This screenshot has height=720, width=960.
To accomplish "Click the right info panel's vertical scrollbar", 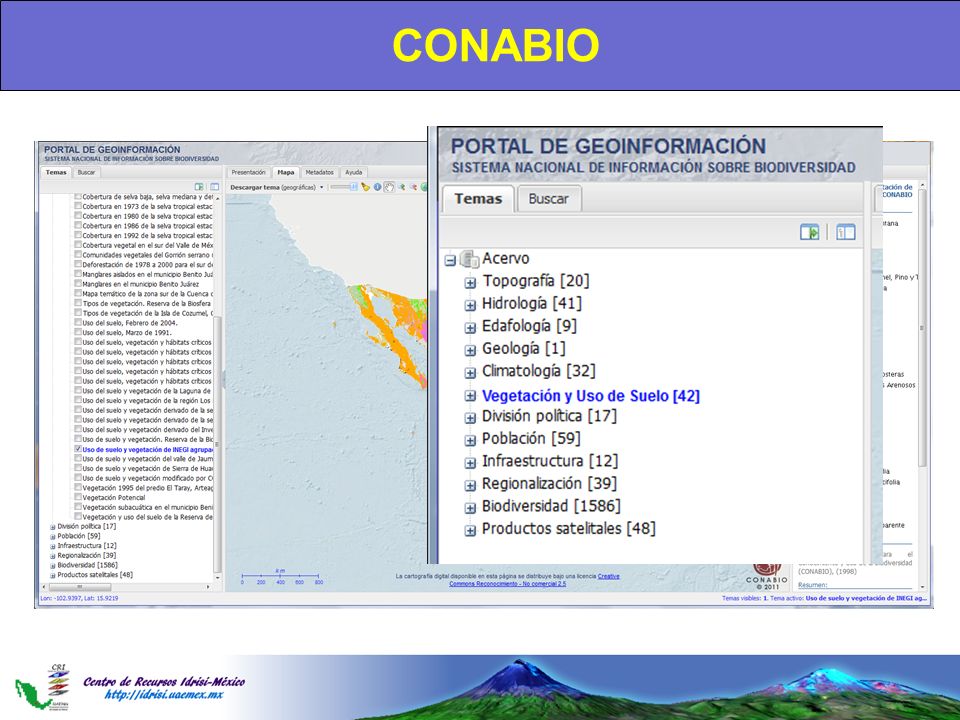I will coord(923,386).
